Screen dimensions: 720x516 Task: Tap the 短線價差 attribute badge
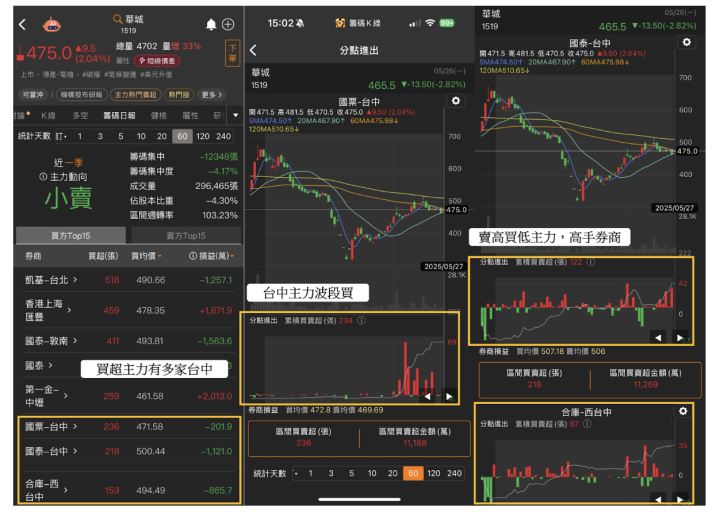(157, 61)
